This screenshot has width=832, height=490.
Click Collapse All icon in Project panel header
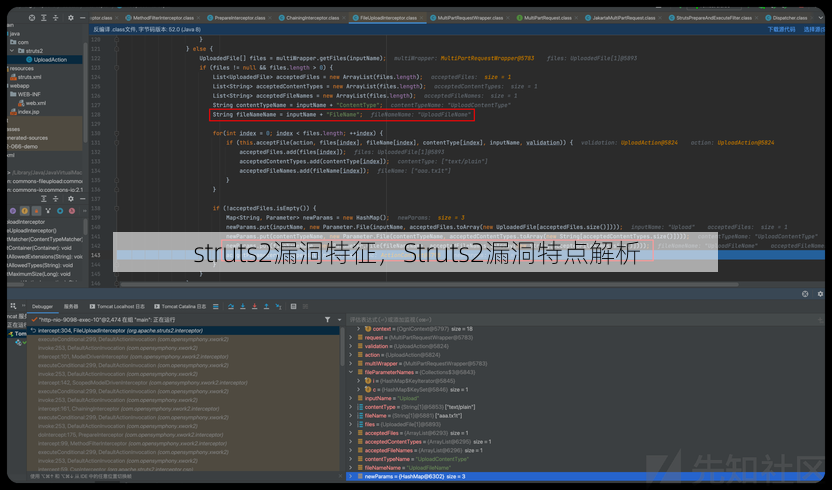point(55,18)
